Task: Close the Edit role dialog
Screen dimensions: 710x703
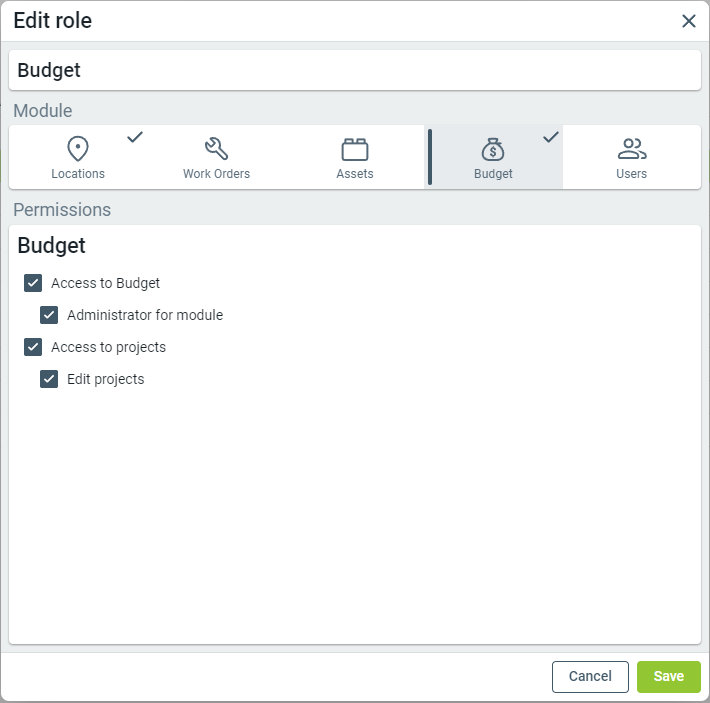Action: click(689, 21)
